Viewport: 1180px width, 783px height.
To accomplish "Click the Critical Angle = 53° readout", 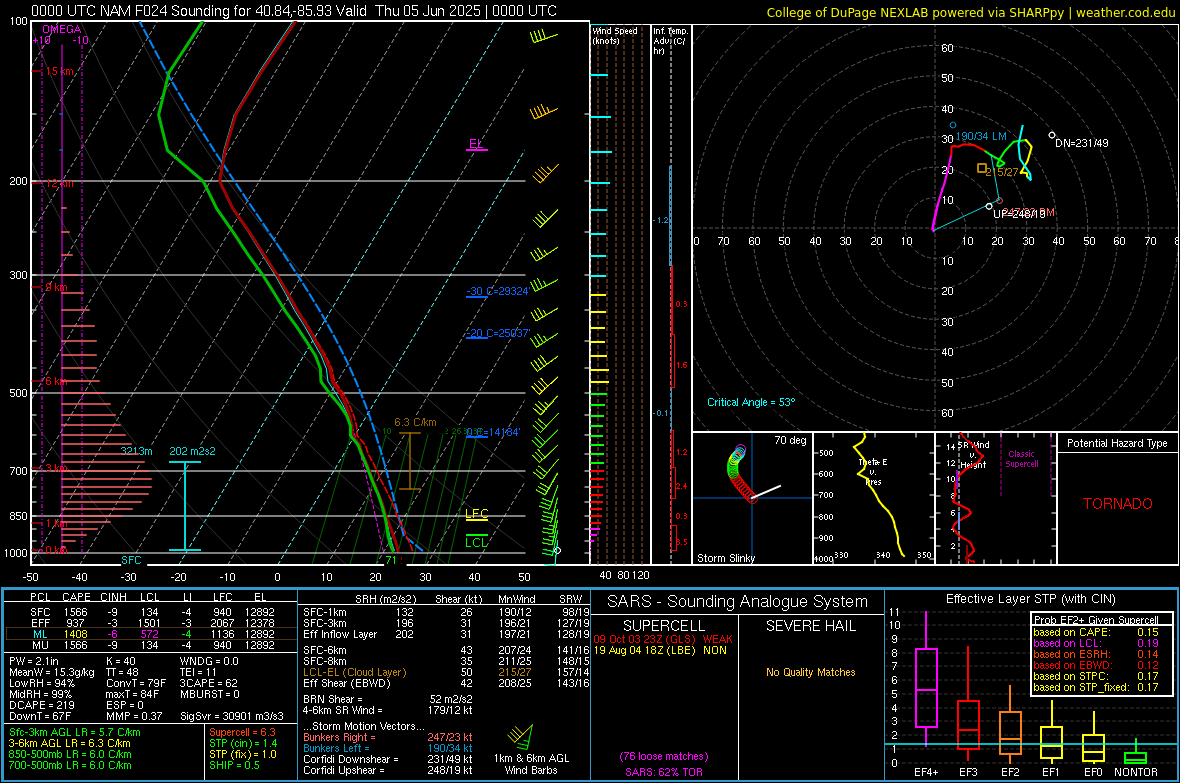I will tap(750, 402).
